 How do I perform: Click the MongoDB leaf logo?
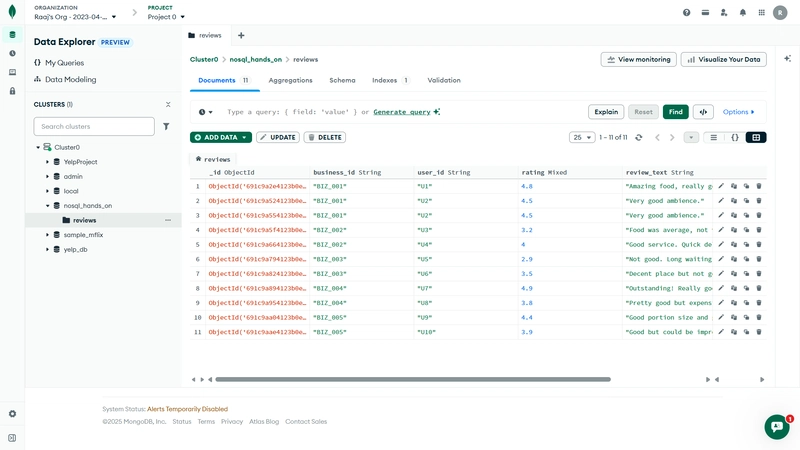tap(12, 12)
